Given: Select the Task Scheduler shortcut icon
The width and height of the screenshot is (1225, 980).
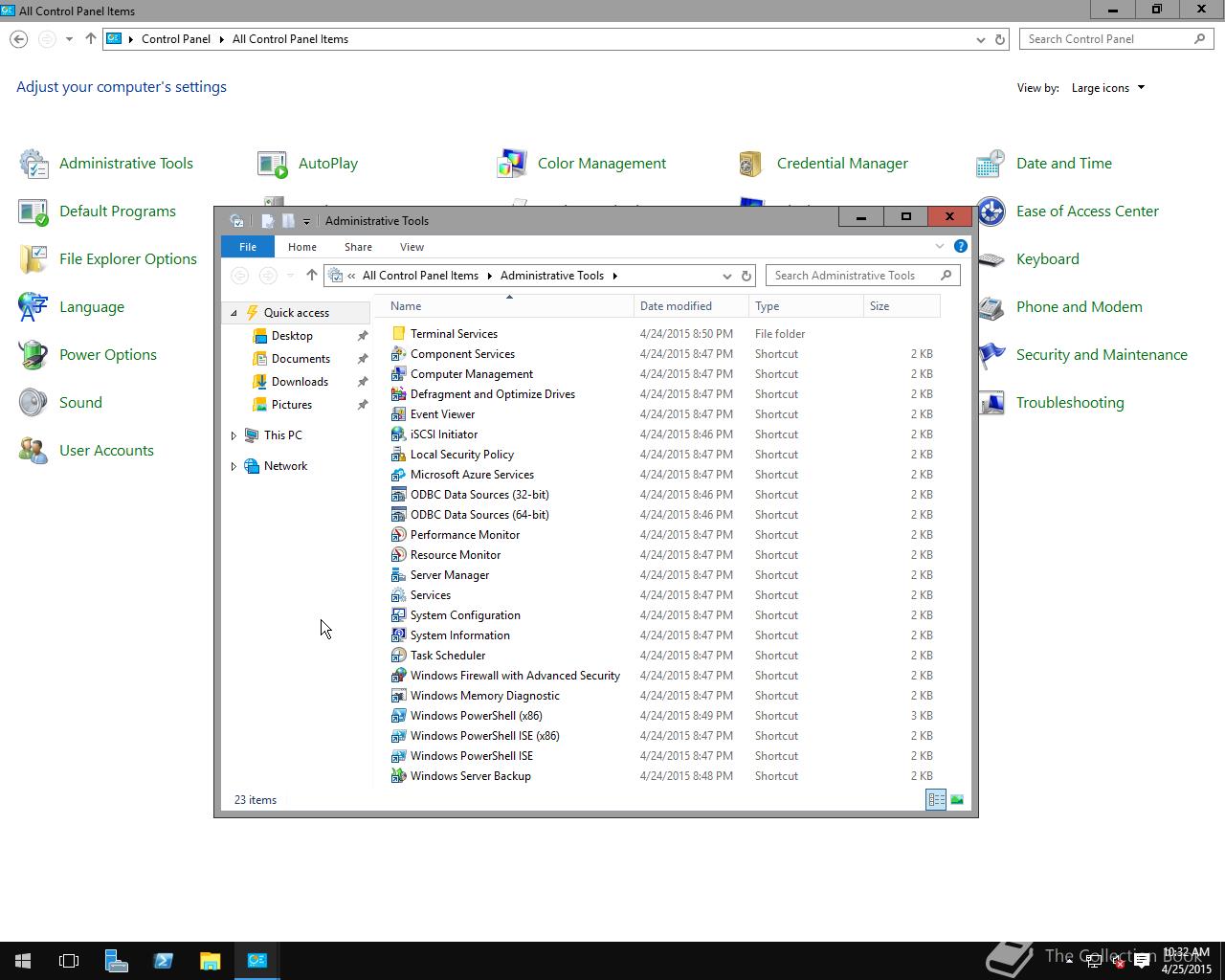Looking at the screenshot, I should click(399, 656).
